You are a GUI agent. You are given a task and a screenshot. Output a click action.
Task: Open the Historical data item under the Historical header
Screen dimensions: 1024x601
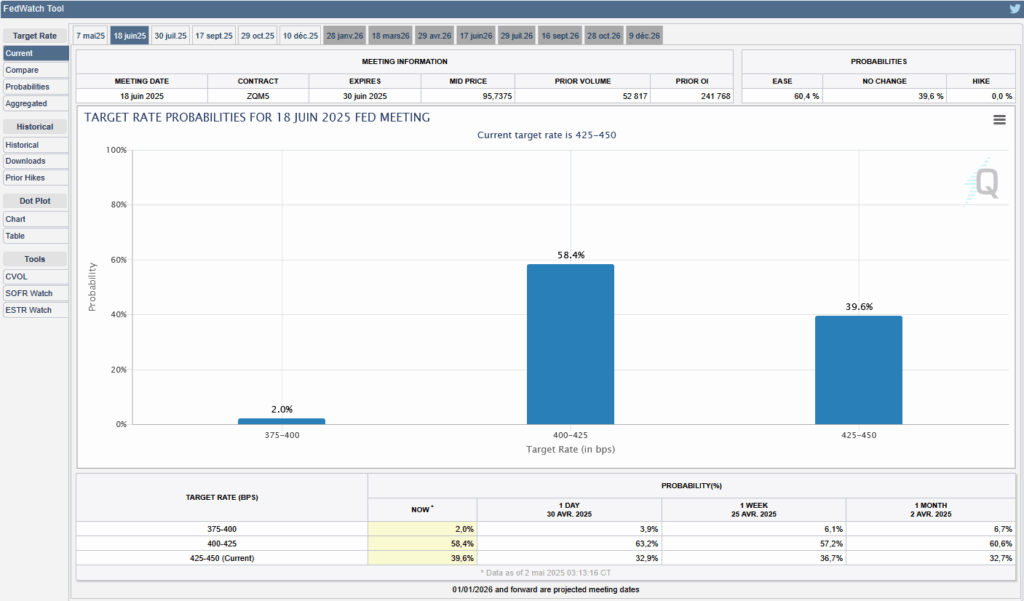coord(35,145)
